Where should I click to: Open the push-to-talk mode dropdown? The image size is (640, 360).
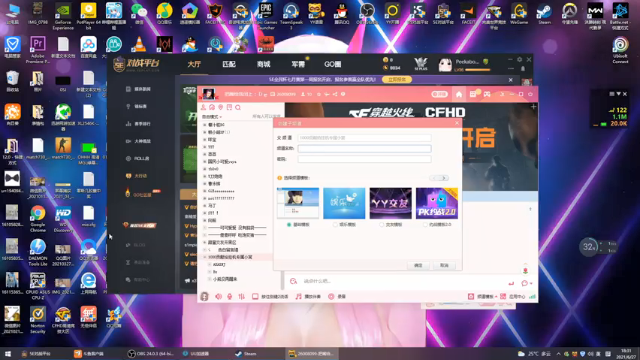pyautogui.click(x=270, y=296)
